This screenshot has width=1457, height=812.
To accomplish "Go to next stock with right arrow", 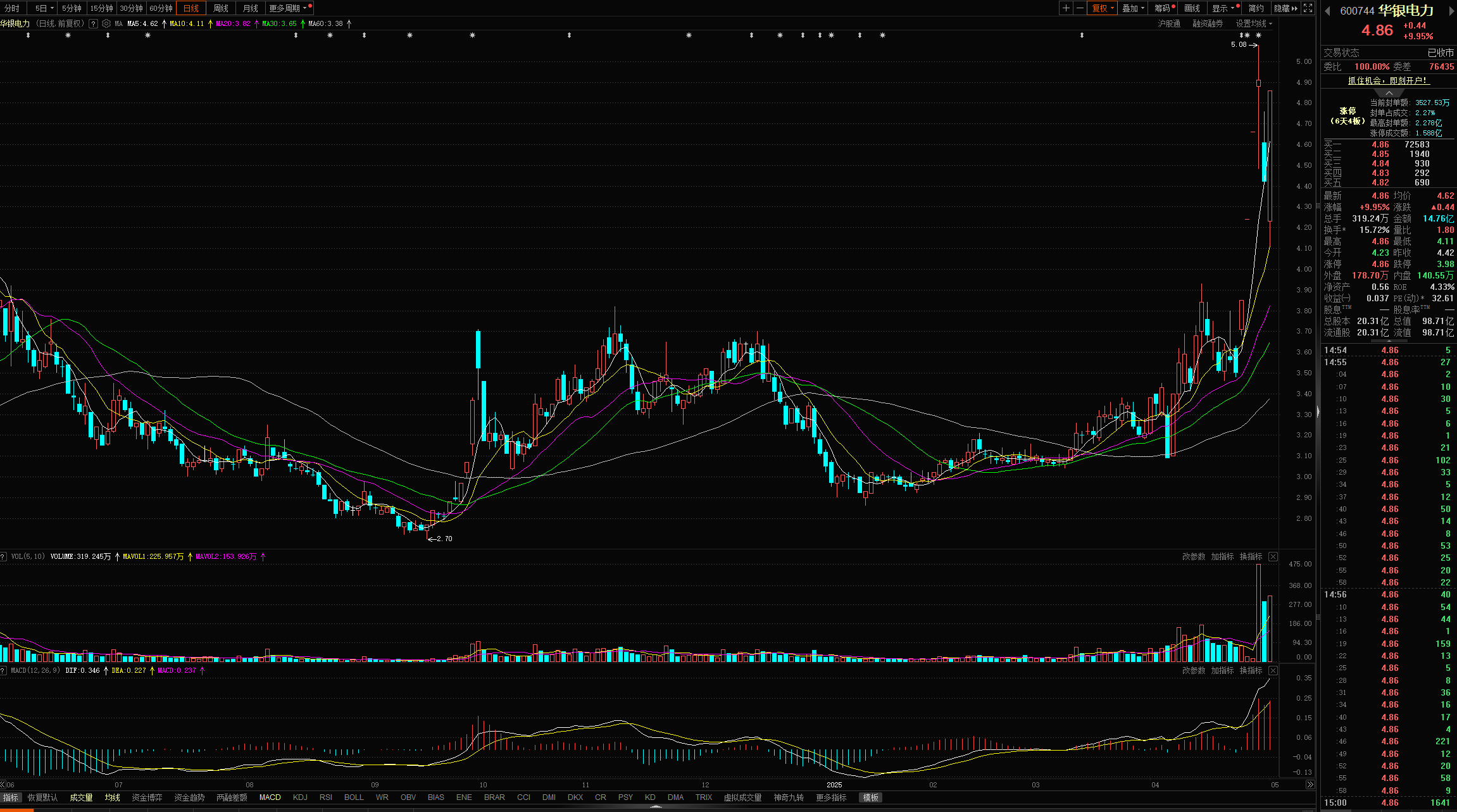I will click(1451, 11).
